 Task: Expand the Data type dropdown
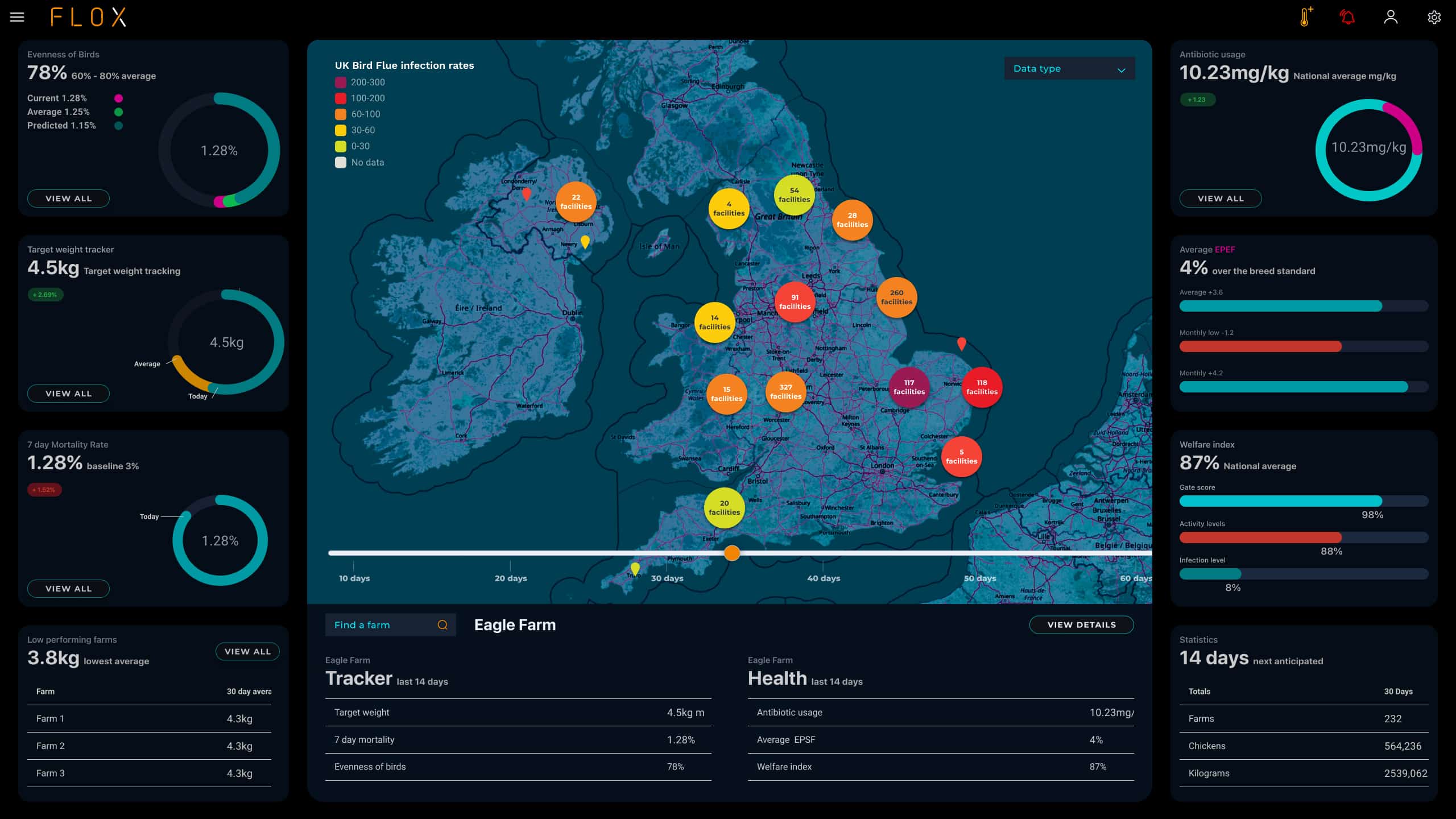coord(1068,69)
